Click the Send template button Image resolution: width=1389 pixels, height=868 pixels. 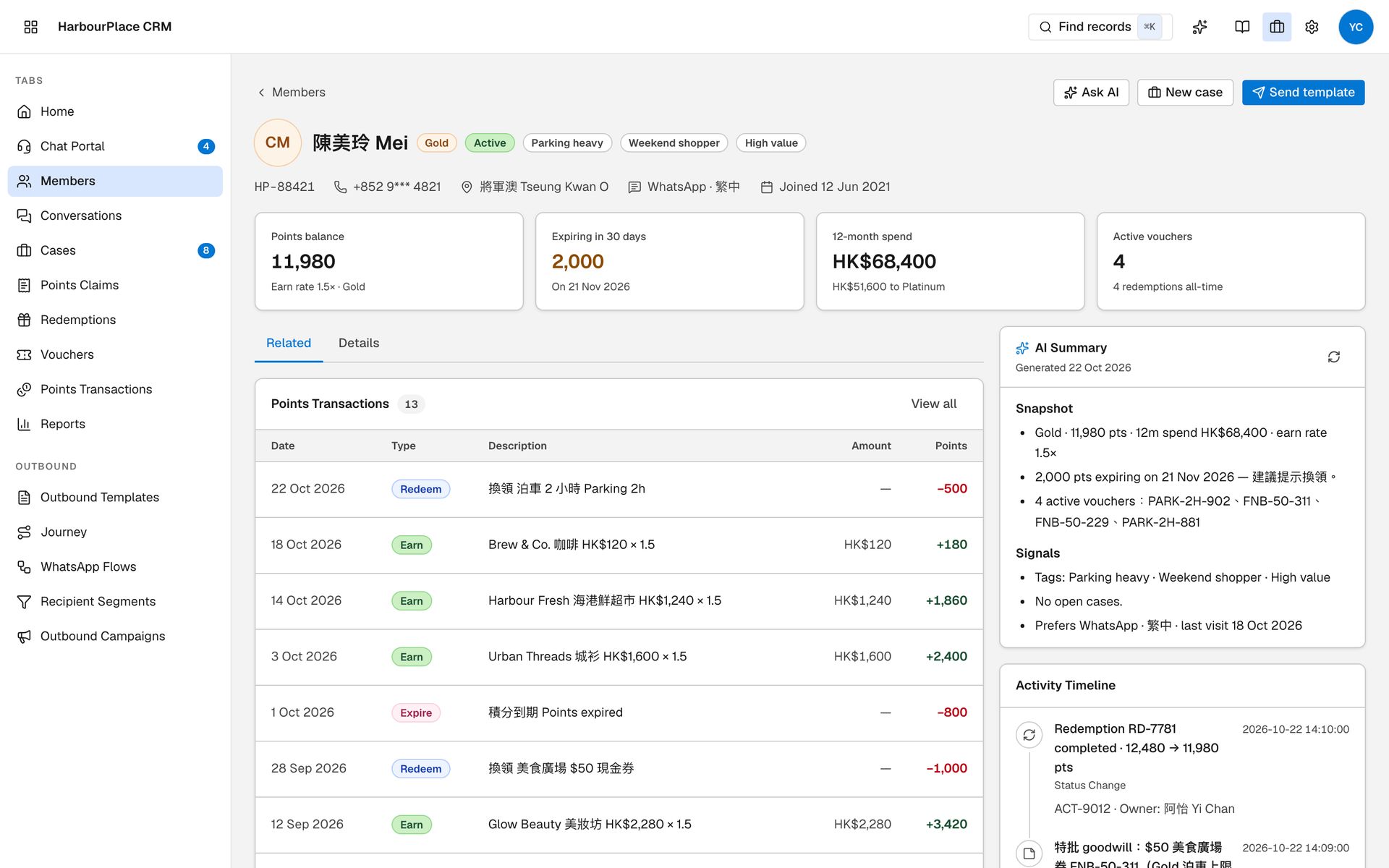point(1303,93)
